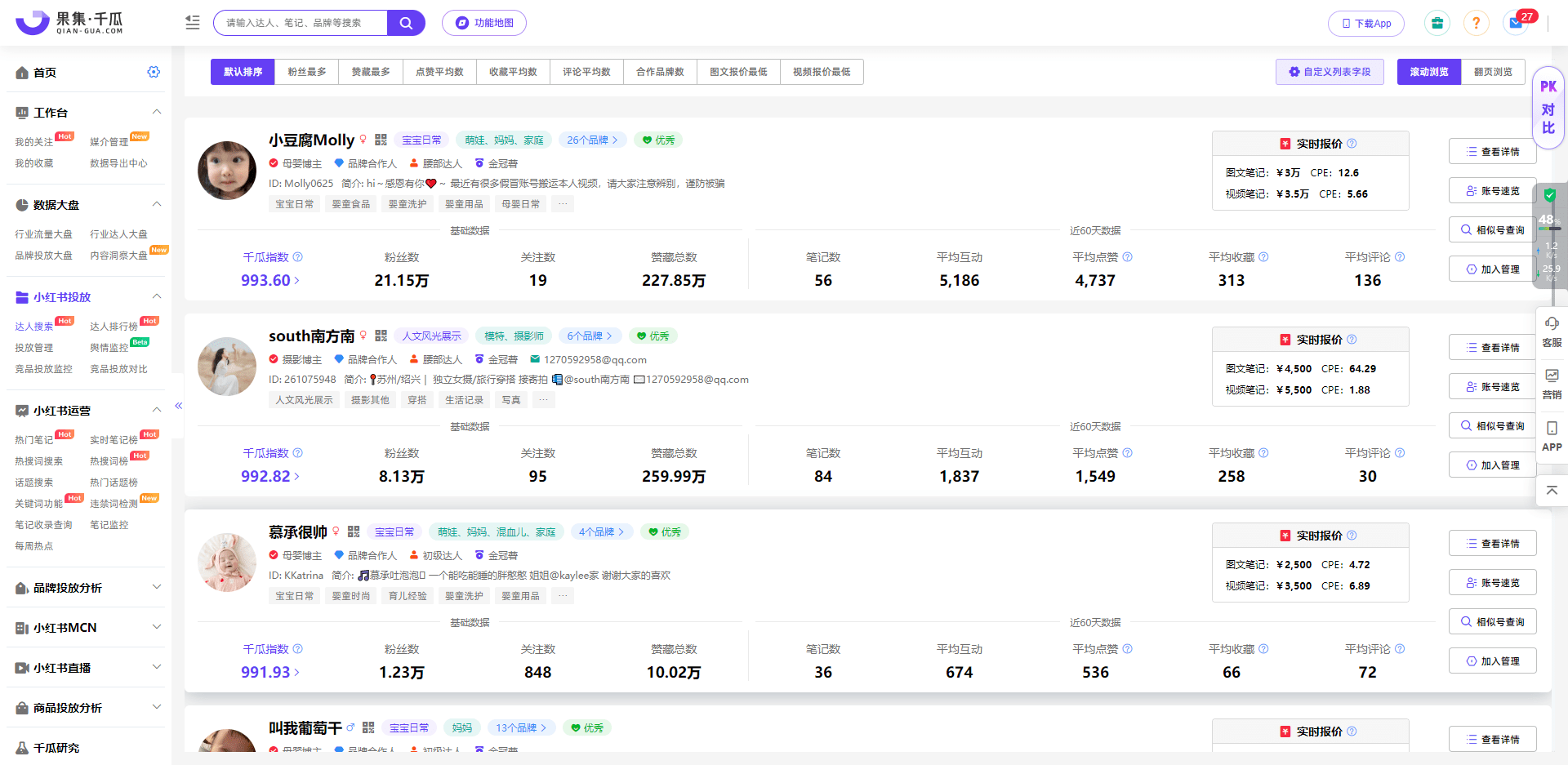Click help icon next to 慕承很帅 平均收藏
This screenshot has height=765, width=1568.
coord(1263,648)
